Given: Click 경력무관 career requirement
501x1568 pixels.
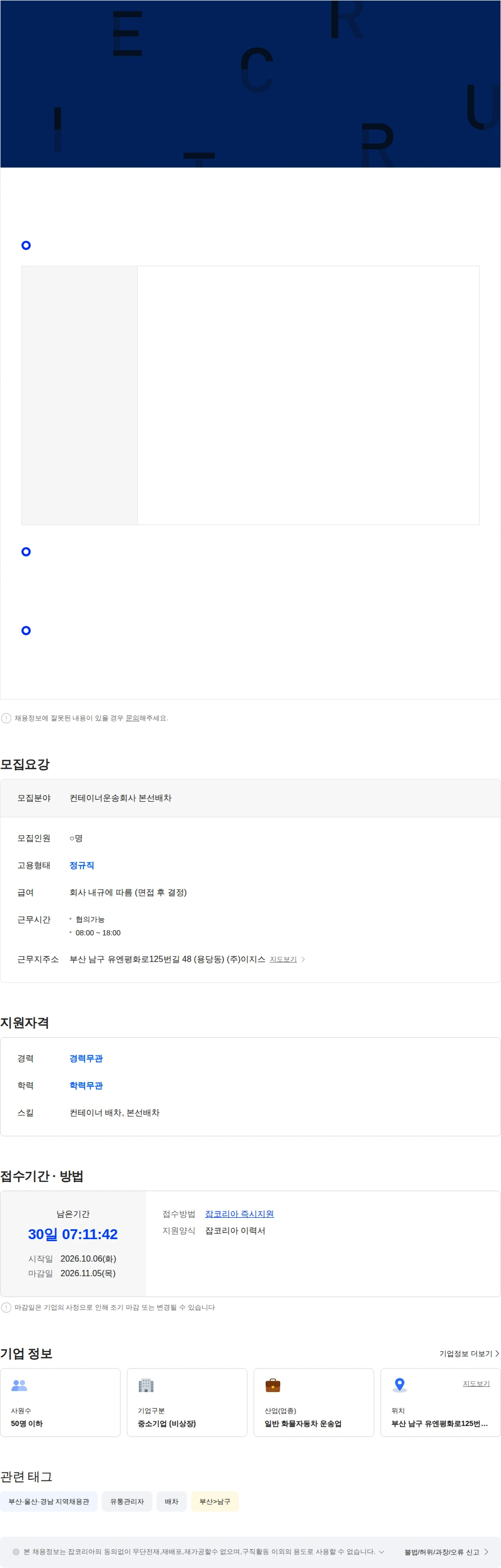Looking at the screenshot, I should click(86, 1059).
